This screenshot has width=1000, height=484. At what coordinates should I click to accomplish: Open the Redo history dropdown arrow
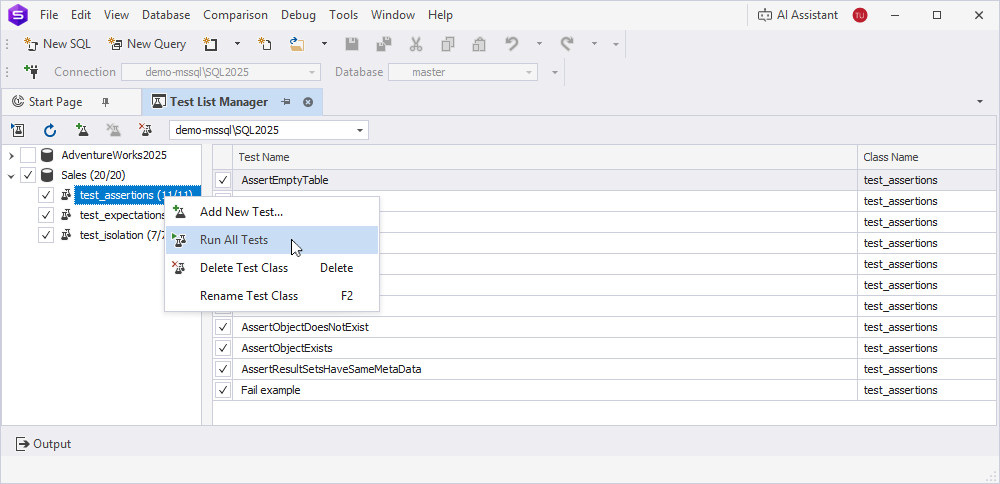[x=594, y=44]
